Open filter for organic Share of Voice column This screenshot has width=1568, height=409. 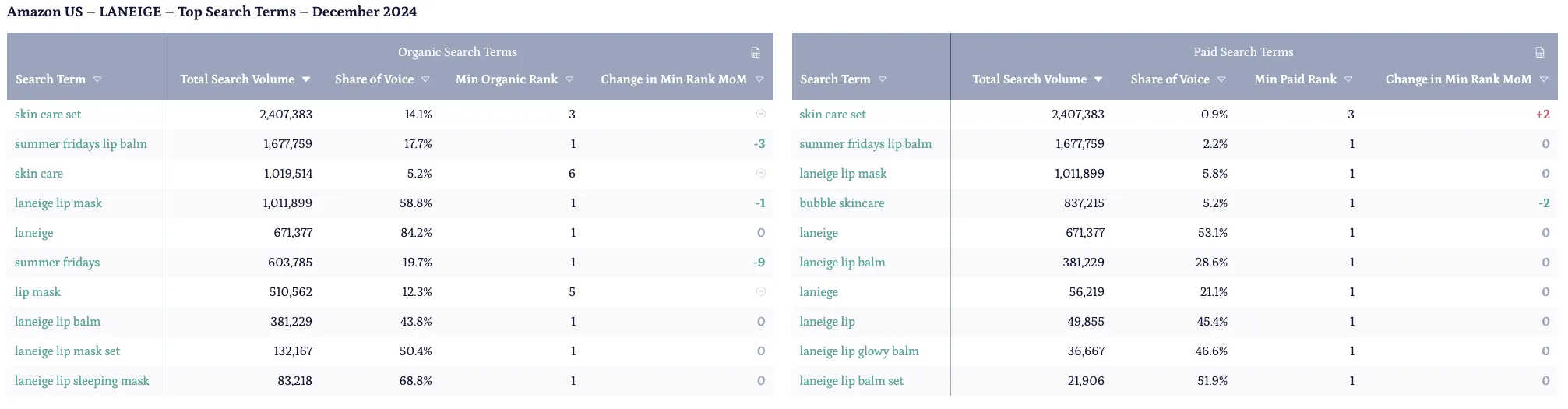pyautogui.click(x=425, y=79)
